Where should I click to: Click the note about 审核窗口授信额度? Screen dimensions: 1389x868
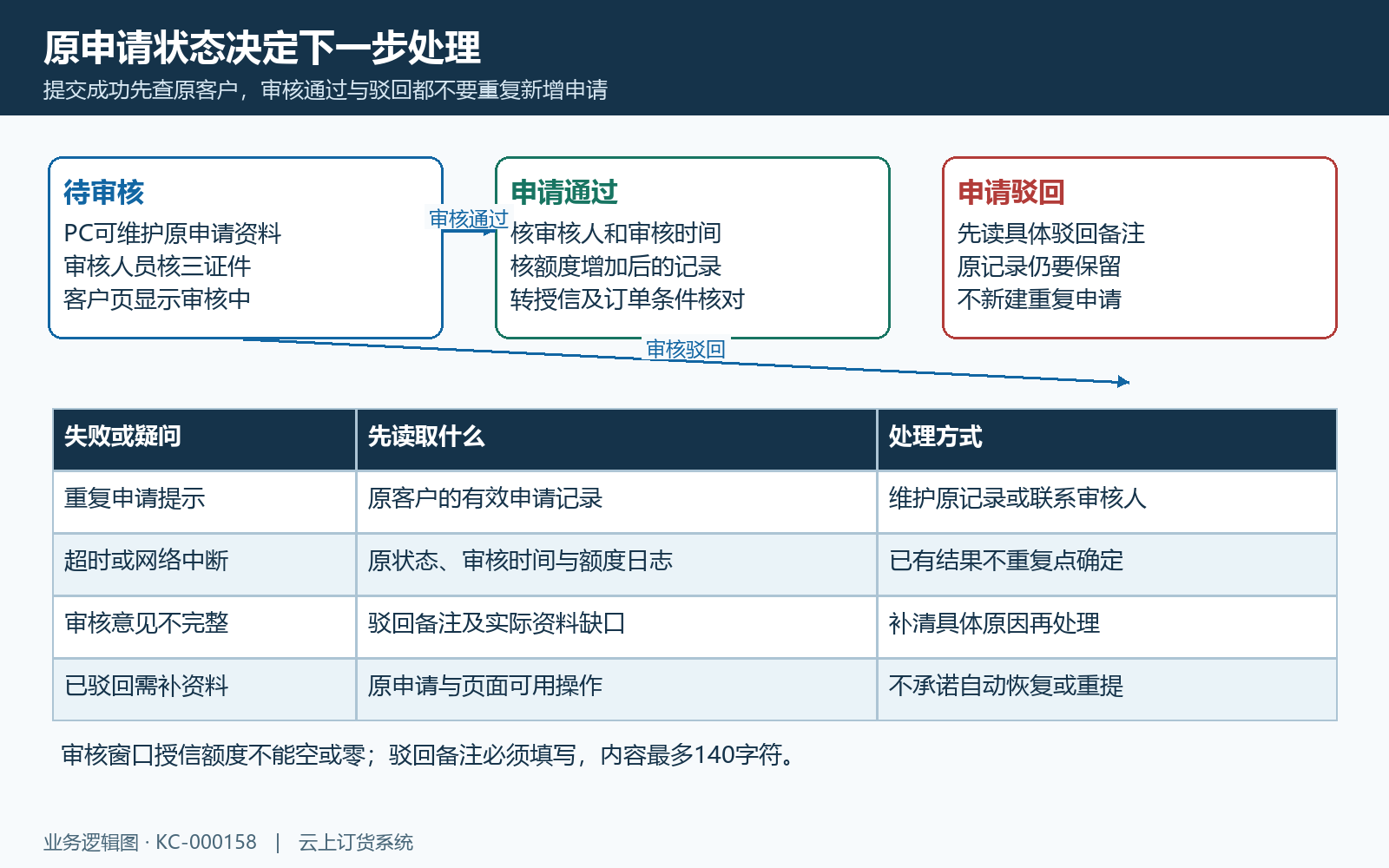429,755
